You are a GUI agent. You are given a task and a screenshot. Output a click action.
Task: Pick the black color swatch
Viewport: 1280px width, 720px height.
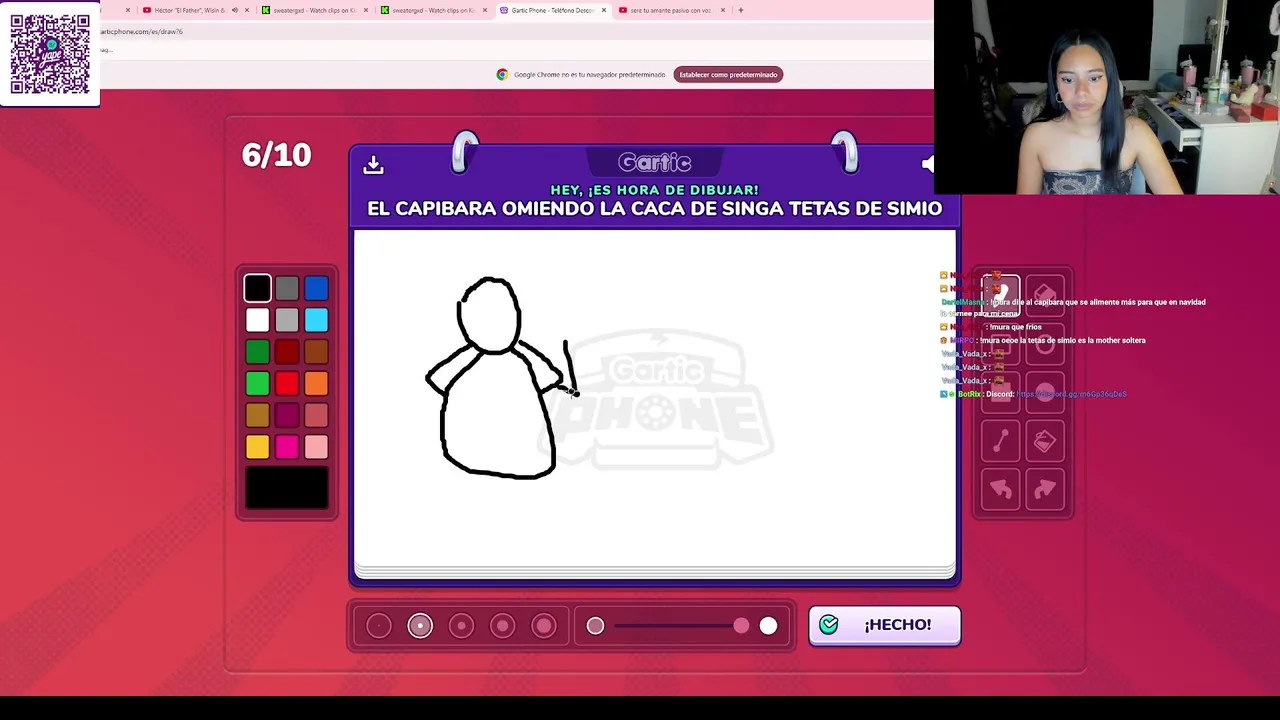[x=257, y=288]
